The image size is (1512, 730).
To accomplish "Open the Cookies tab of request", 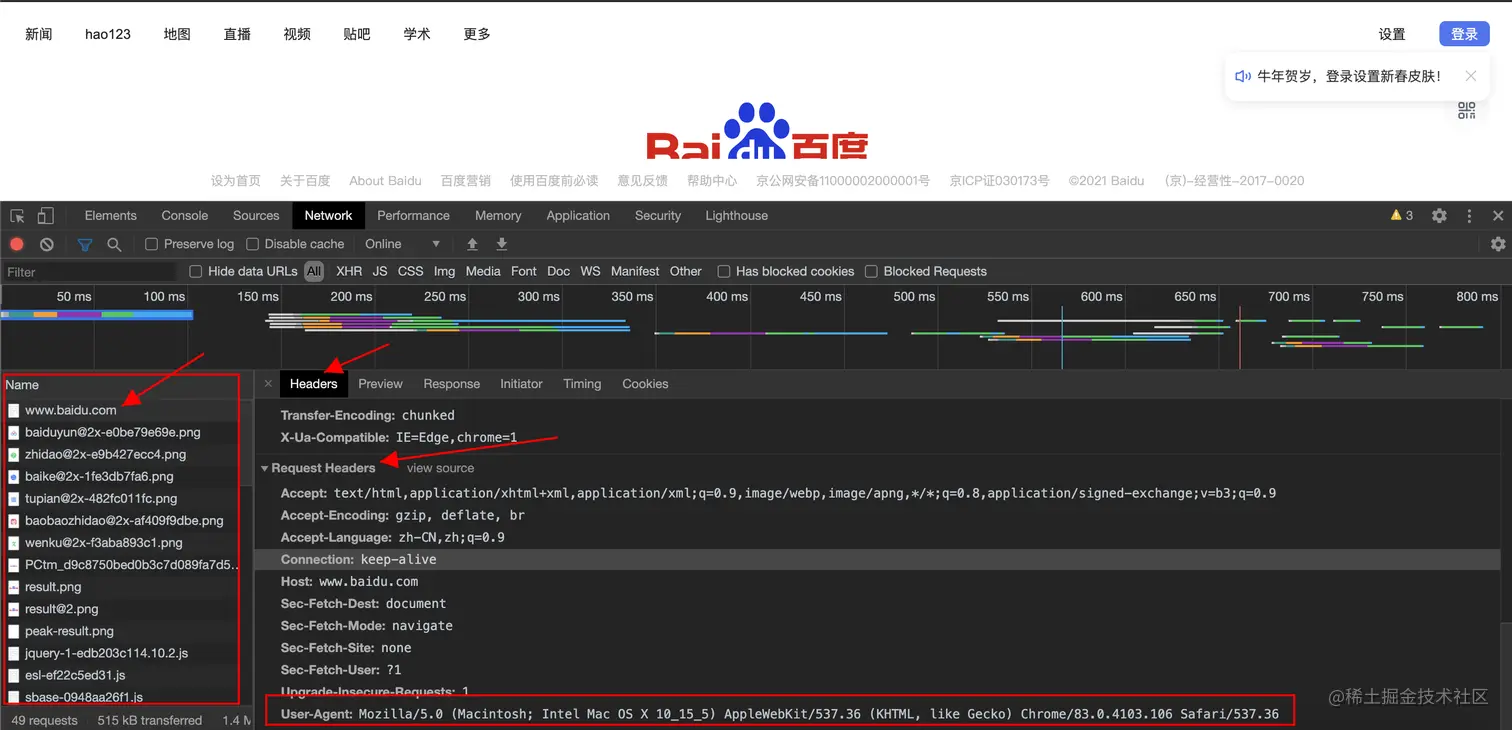I will click(x=645, y=384).
